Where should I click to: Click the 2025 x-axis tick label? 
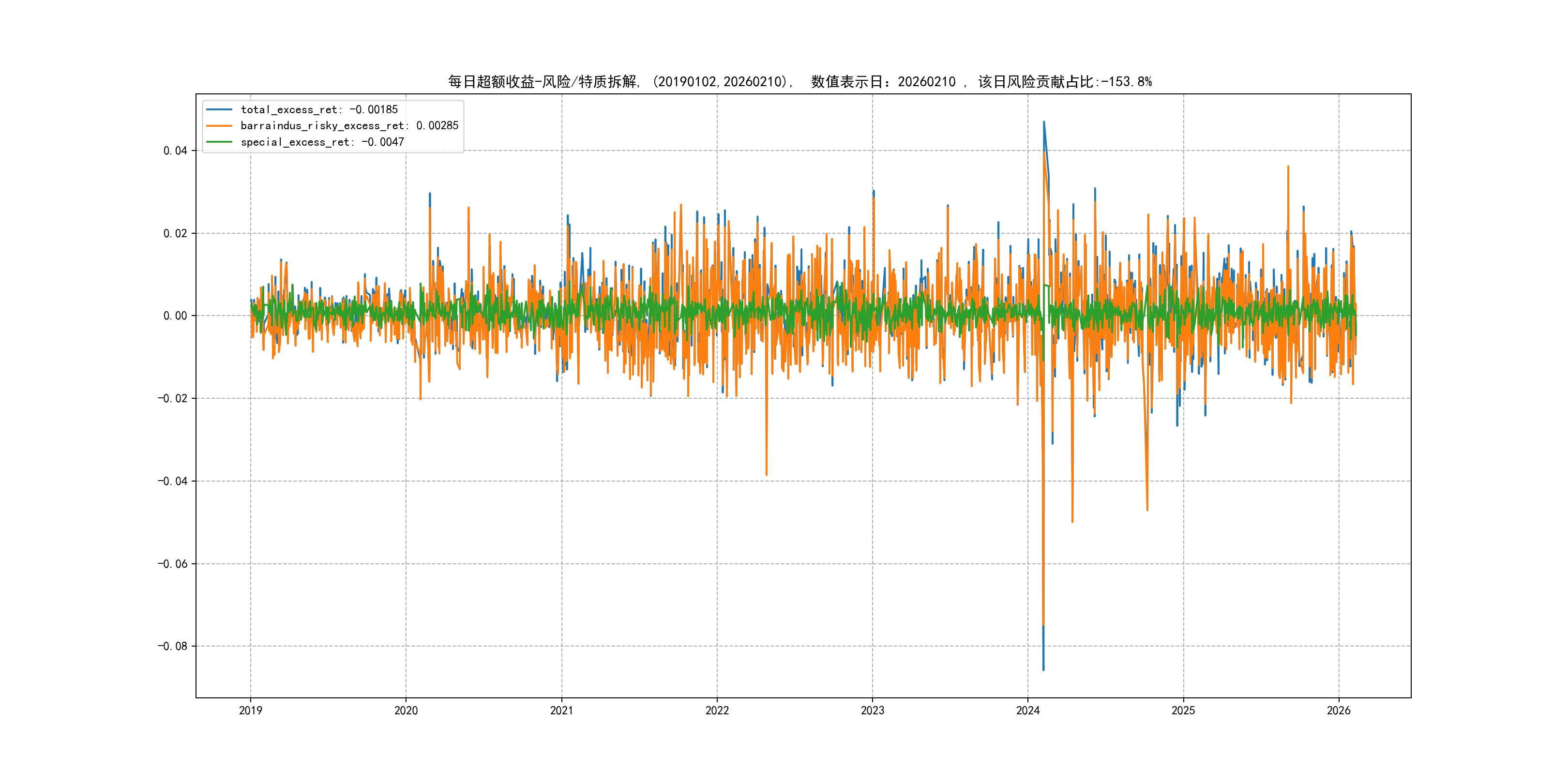pyautogui.click(x=1183, y=710)
